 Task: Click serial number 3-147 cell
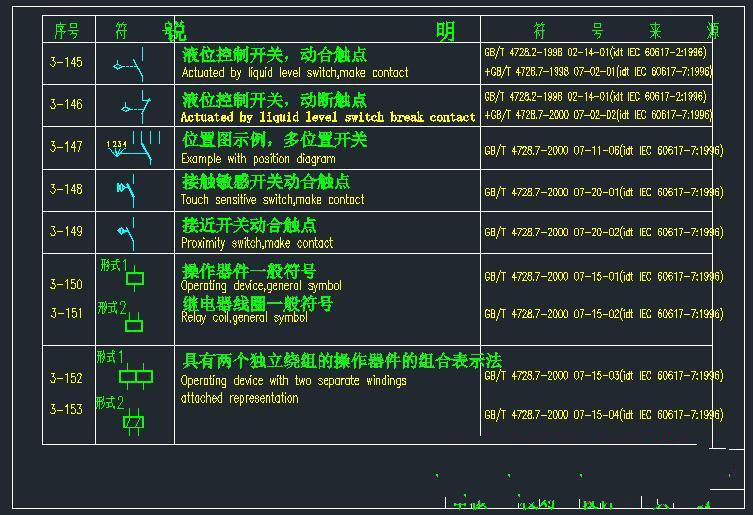(x=67, y=146)
